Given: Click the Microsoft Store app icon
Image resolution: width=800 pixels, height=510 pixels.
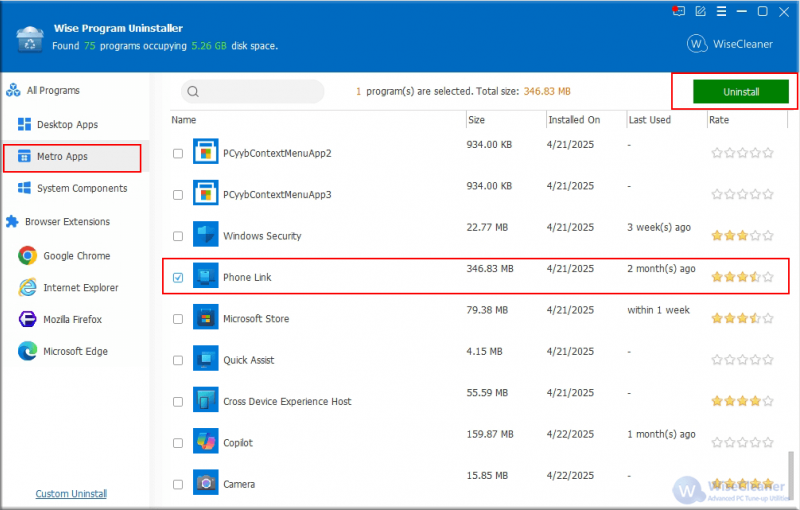Looking at the screenshot, I should (206, 317).
